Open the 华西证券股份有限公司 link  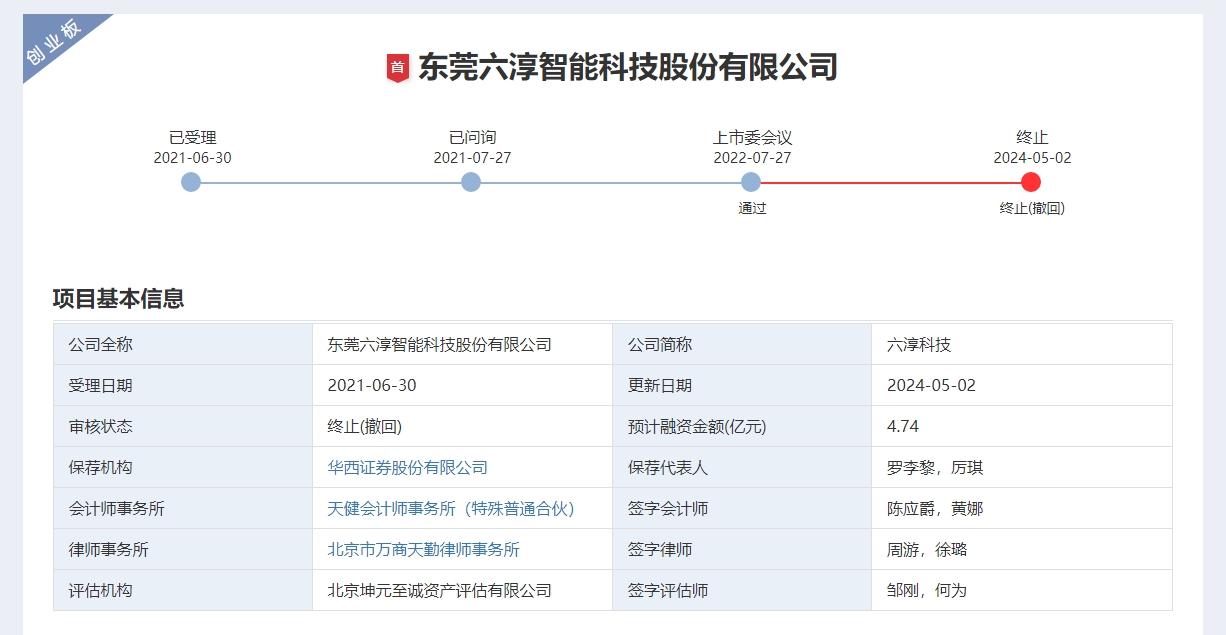408,467
